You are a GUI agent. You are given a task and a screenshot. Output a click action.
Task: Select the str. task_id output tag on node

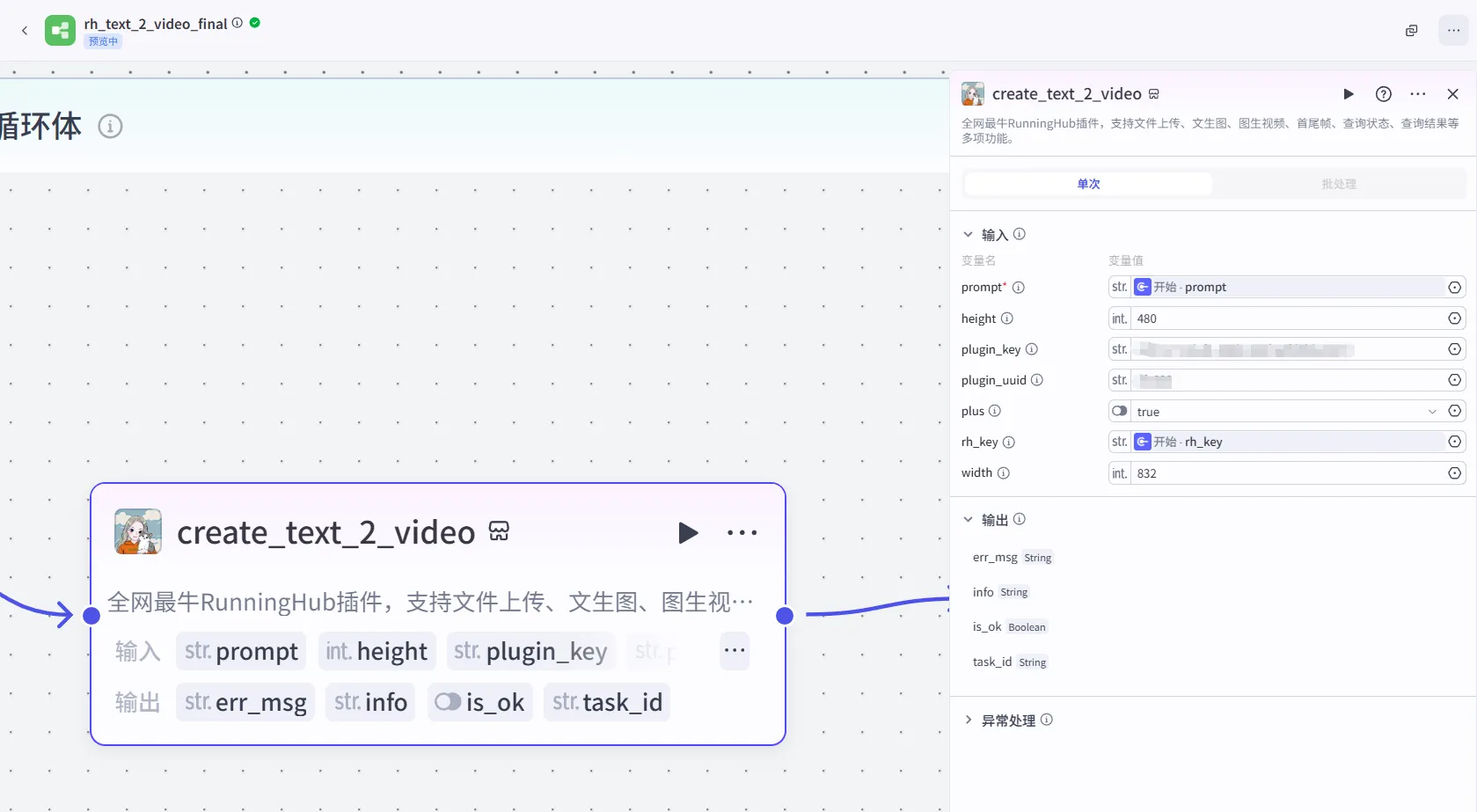[607, 702]
